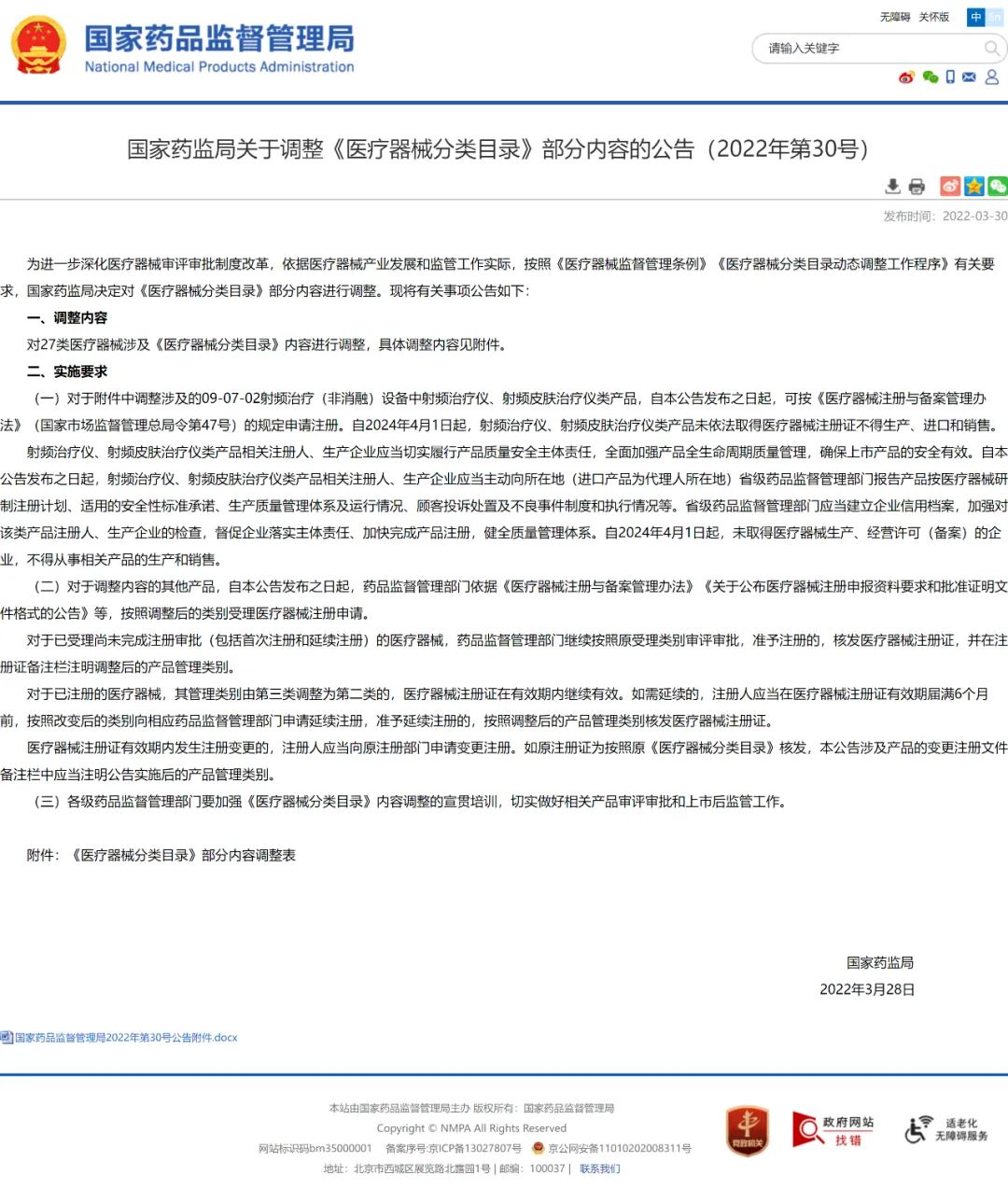Share the article to QQ Zone star icon
This screenshot has height=1203, width=1008.
[974, 187]
